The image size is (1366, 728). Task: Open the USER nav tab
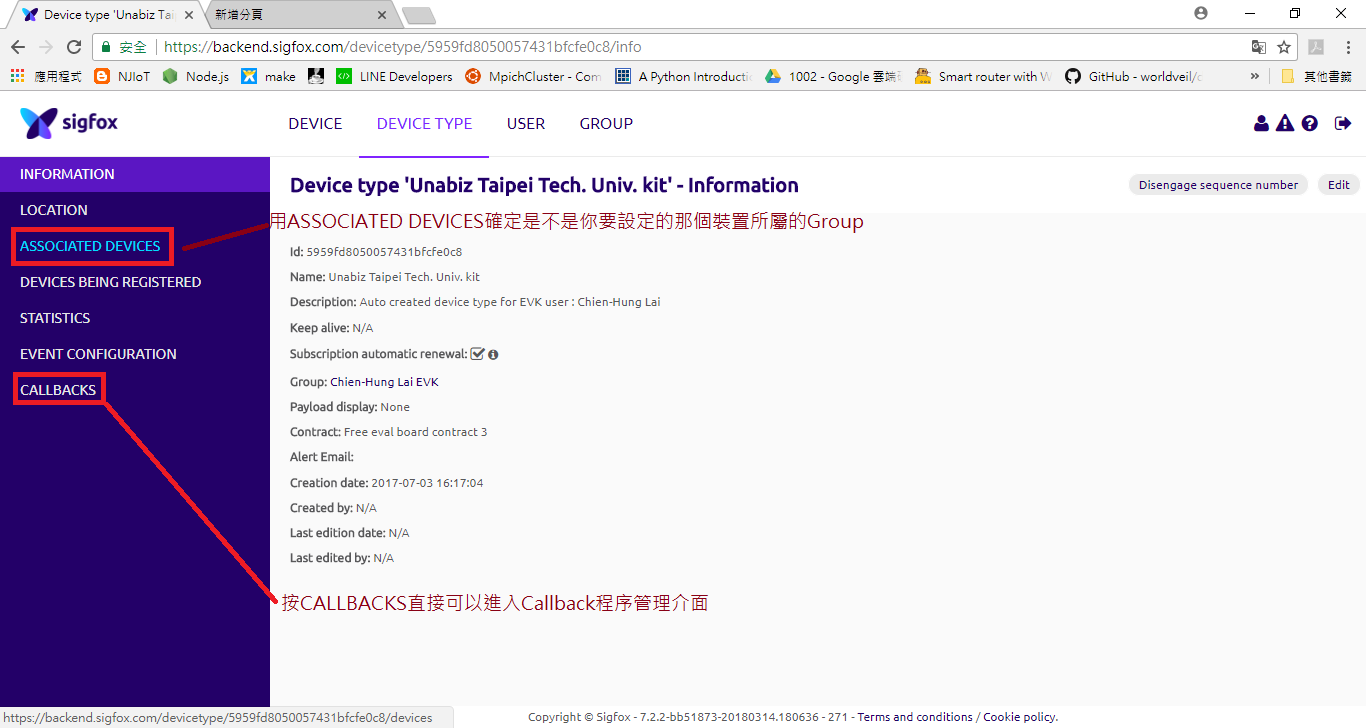tap(526, 124)
